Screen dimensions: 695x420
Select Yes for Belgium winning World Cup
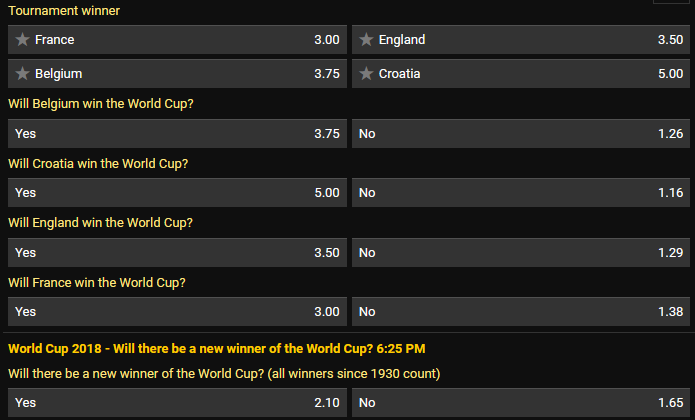pyautogui.click(x=177, y=133)
